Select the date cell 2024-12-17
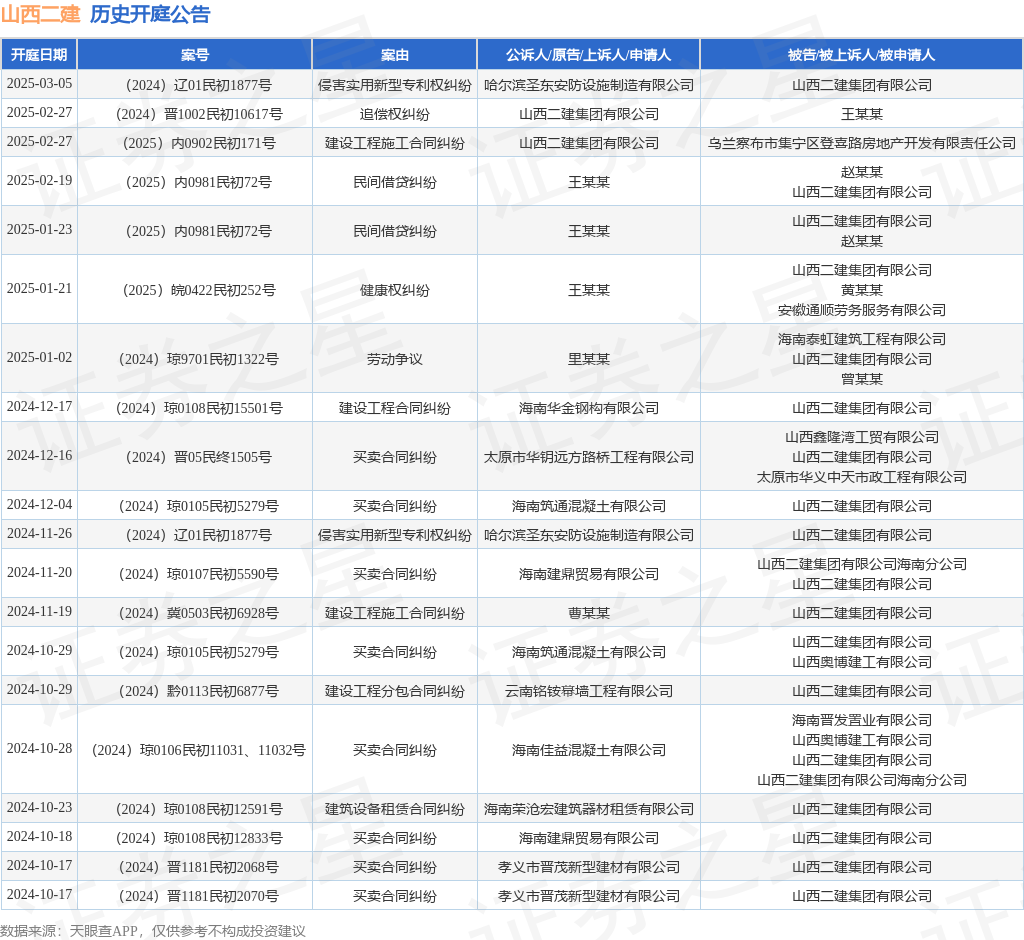Image resolution: width=1024 pixels, height=940 pixels. coord(39,406)
